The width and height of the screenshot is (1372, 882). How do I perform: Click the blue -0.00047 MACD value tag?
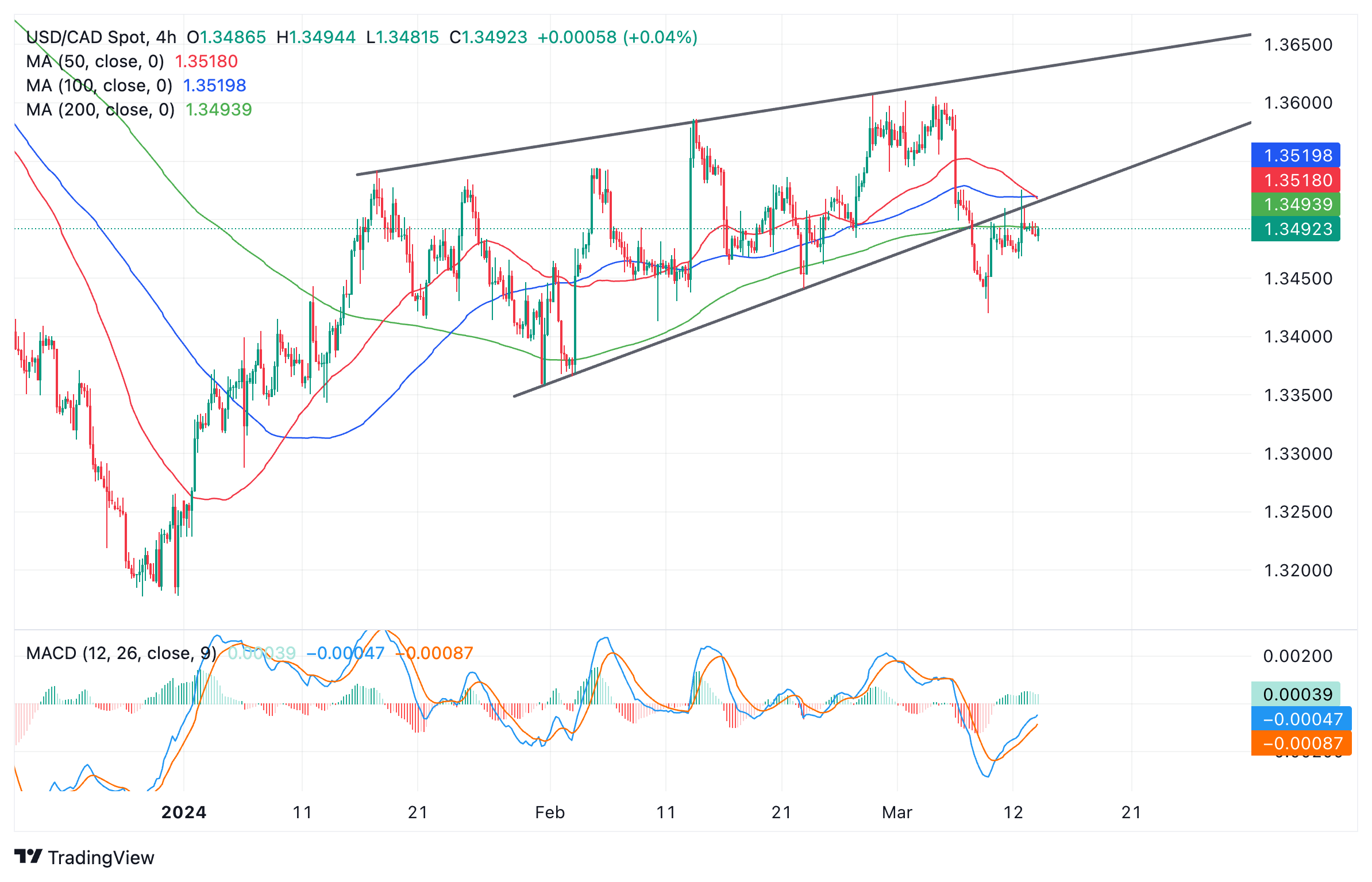click(1300, 719)
